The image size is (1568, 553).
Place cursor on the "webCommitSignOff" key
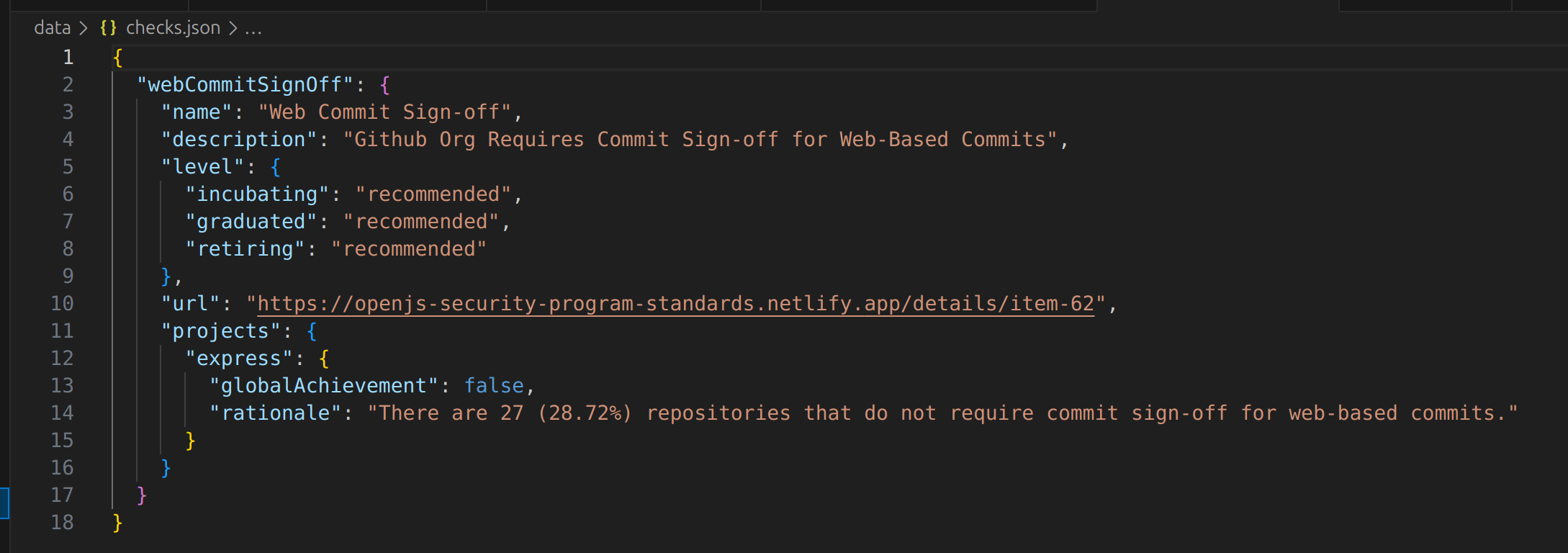click(245, 85)
